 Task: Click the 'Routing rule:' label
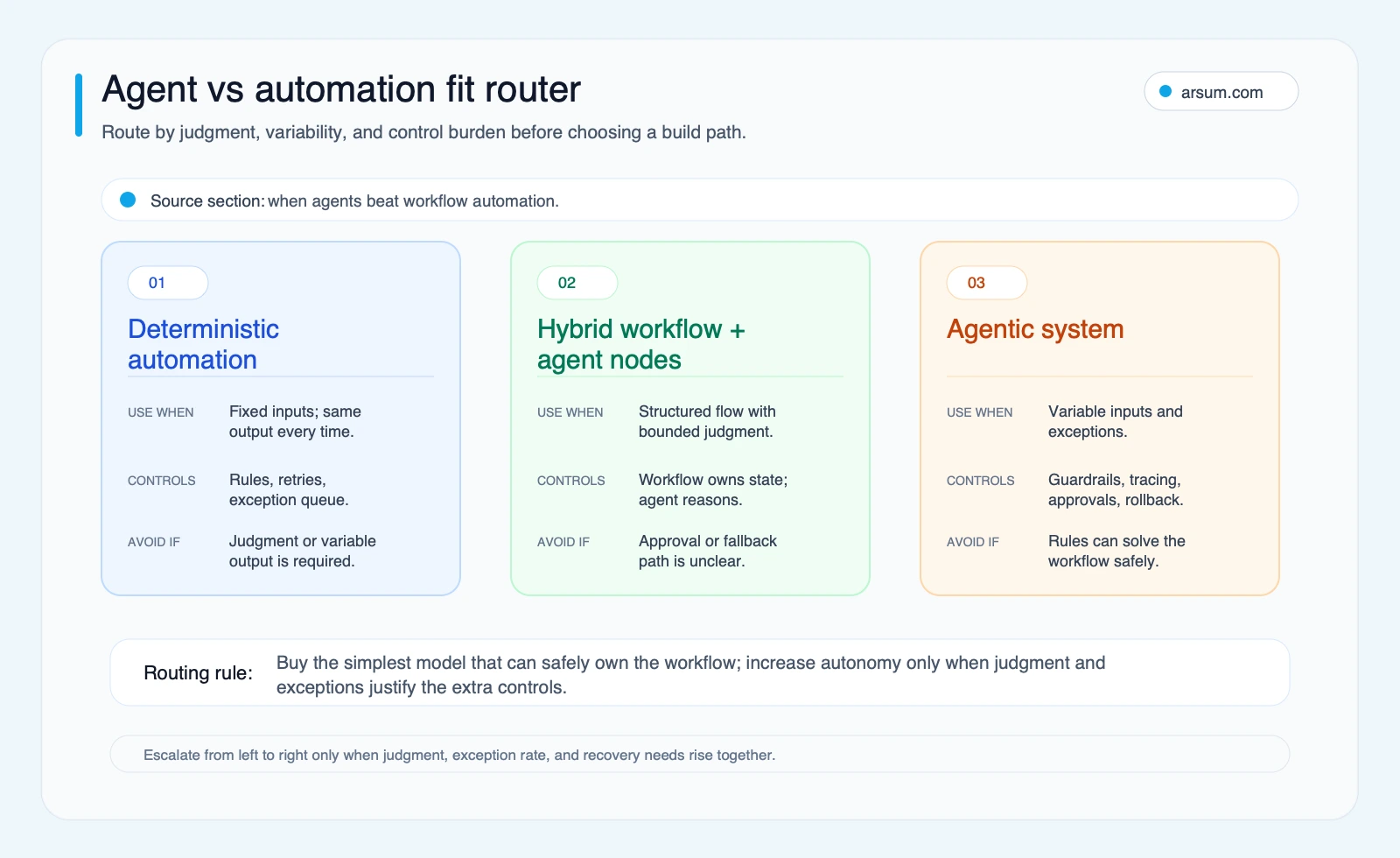tap(198, 672)
